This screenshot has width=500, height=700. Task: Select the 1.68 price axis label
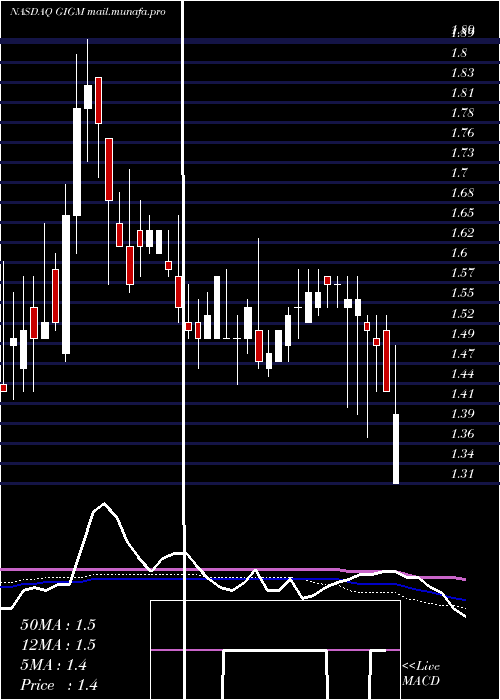[462, 193]
